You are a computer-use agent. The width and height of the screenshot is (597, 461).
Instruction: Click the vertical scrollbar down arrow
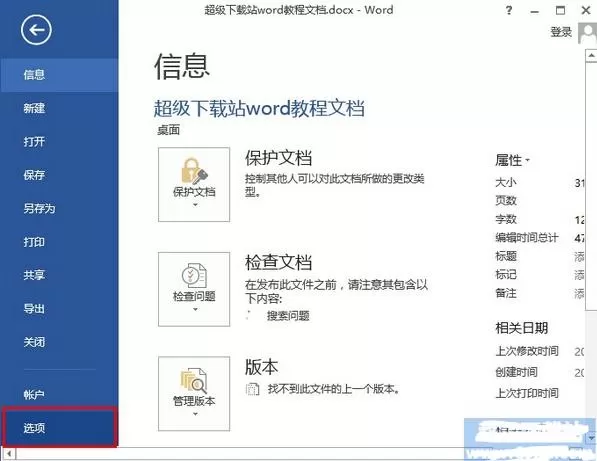591,438
